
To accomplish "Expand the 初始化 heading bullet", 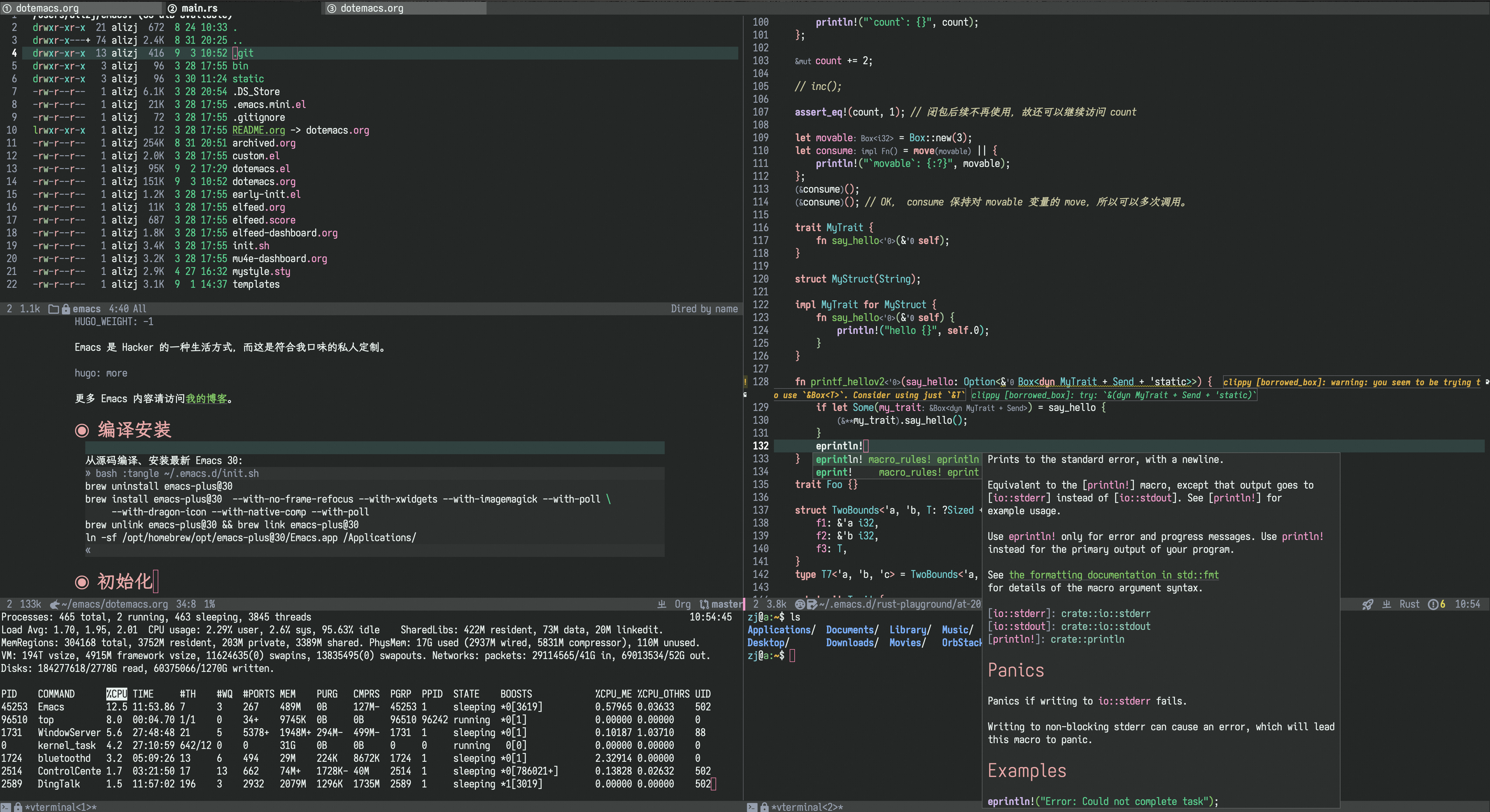I will click(x=82, y=582).
